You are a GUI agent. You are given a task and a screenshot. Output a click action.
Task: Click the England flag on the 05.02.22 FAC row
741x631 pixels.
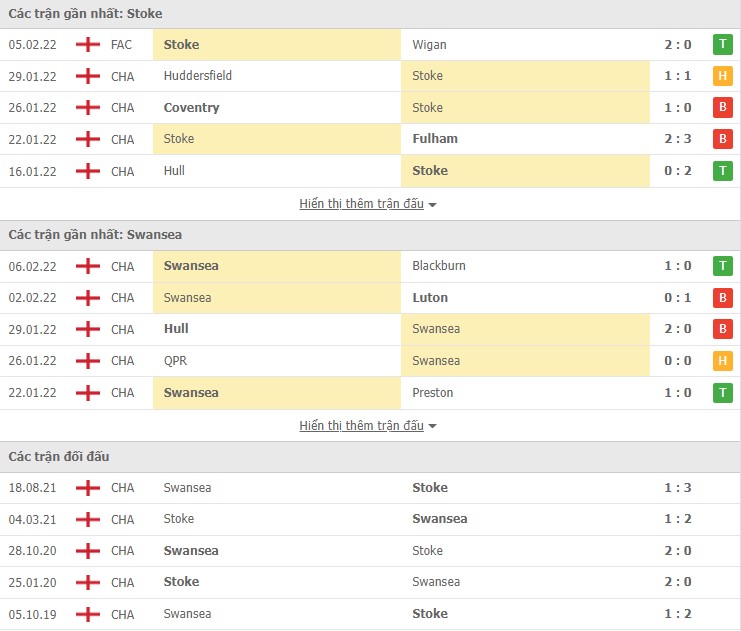[88, 44]
